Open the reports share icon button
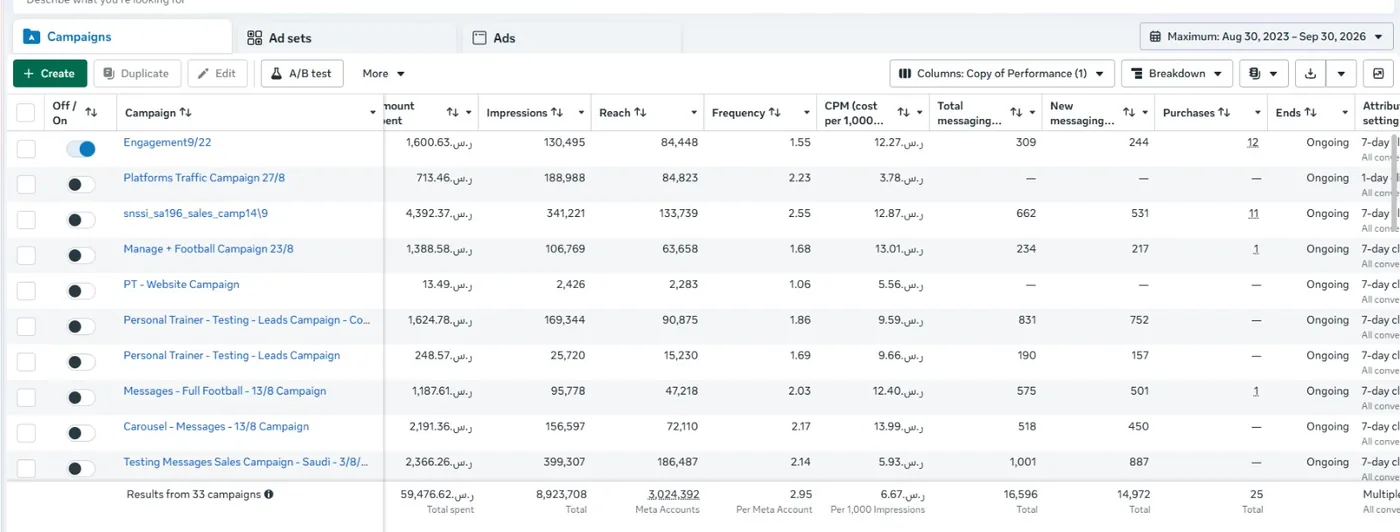Viewport: 1400px width, 532px height. [1379, 74]
